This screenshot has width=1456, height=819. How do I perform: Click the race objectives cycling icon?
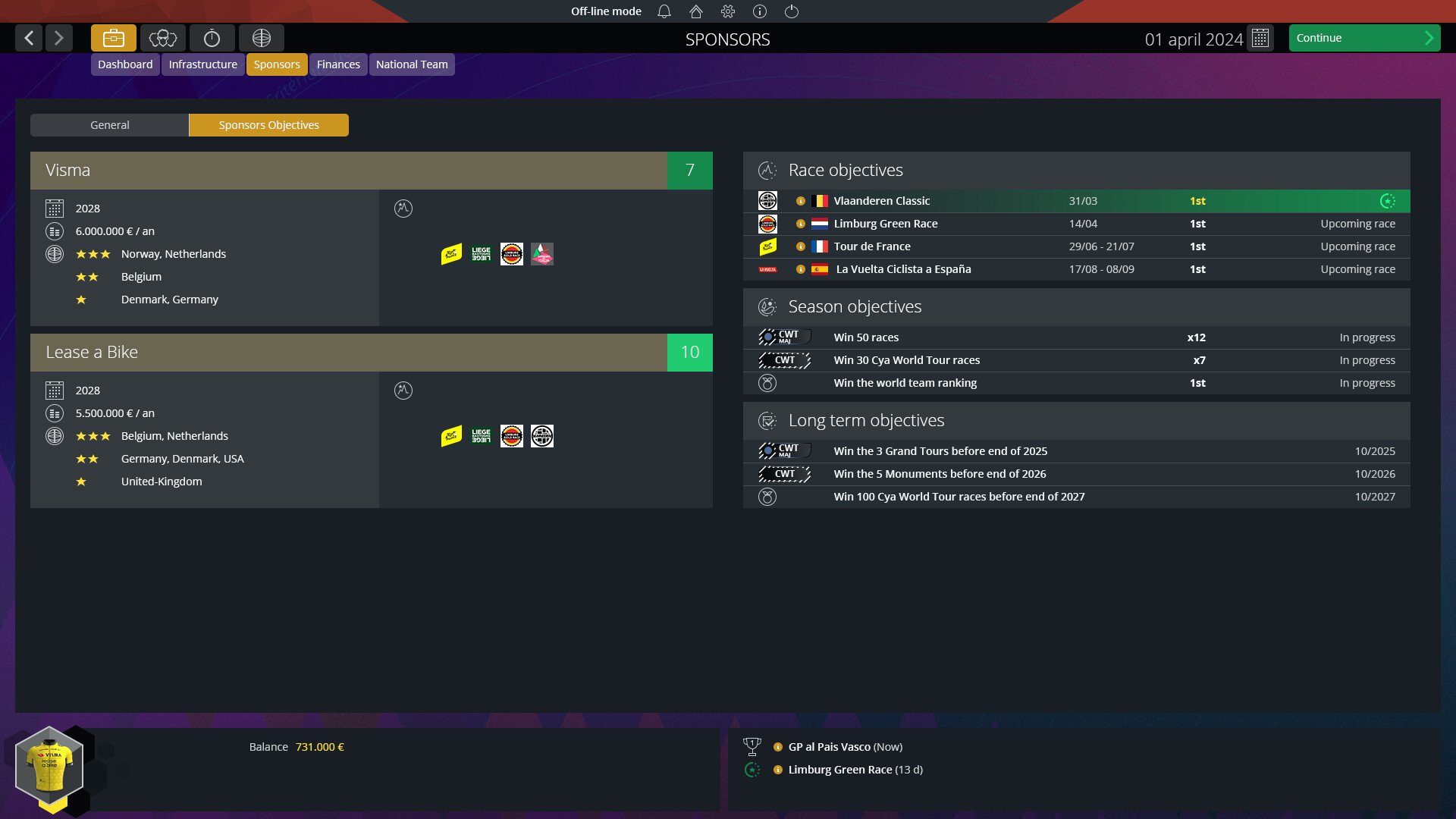click(x=767, y=170)
